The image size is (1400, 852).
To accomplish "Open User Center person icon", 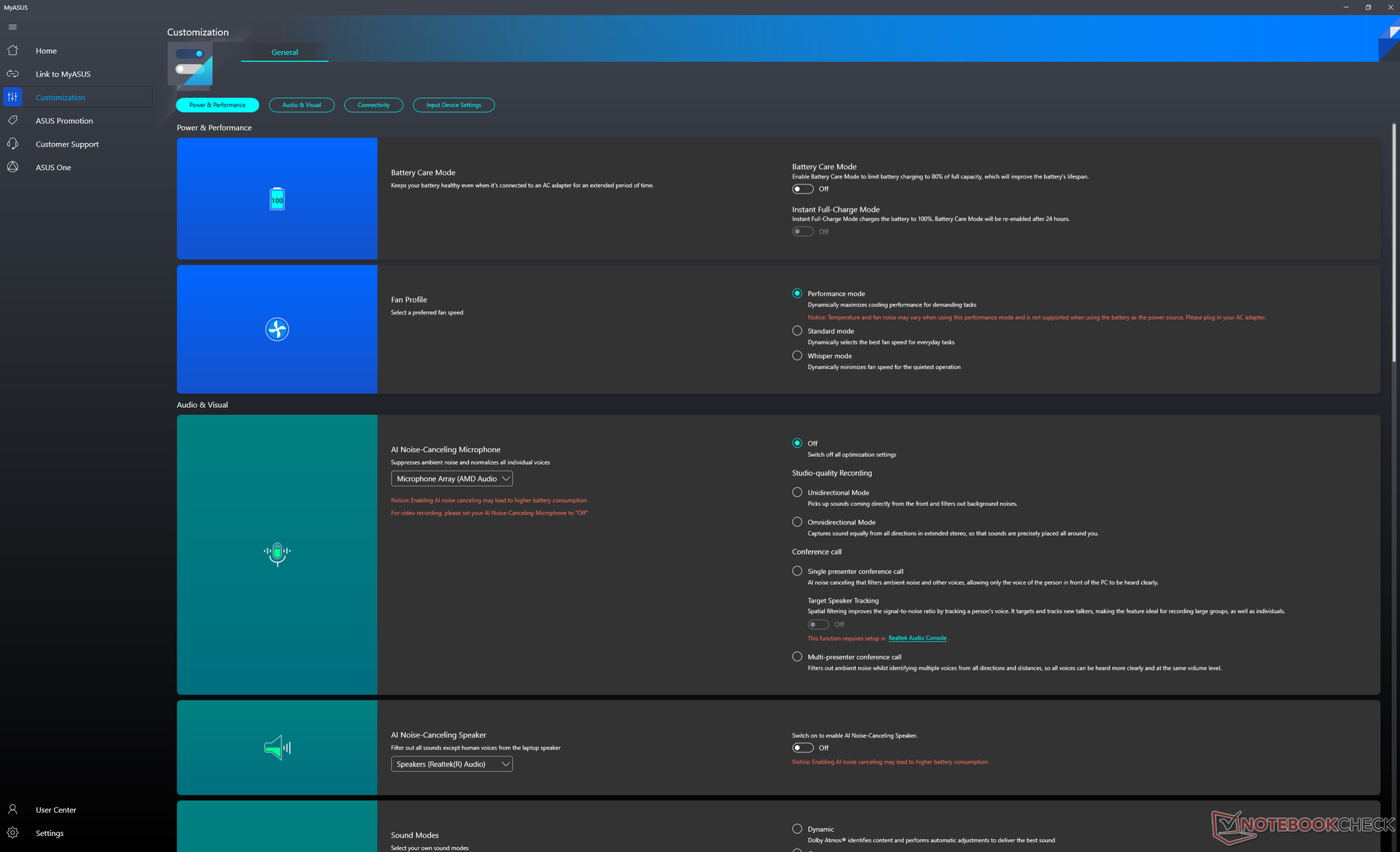I will coord(12,810).
